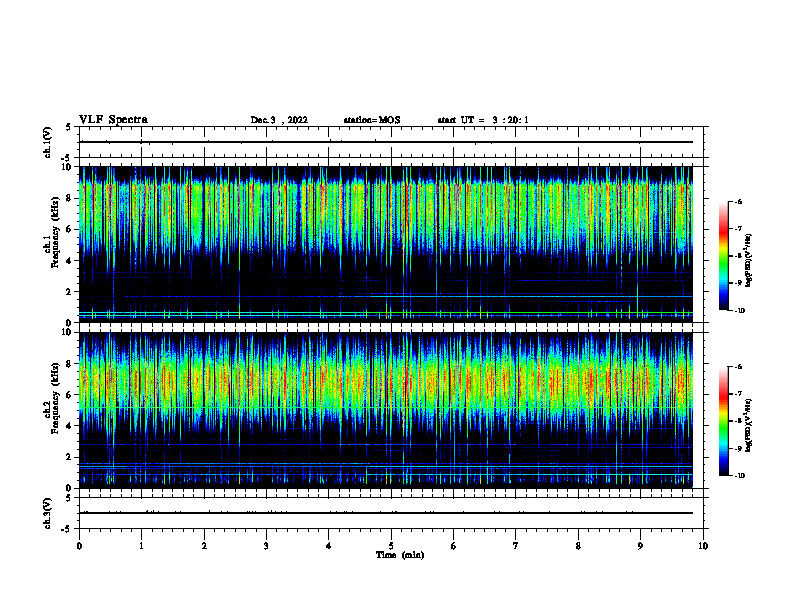Screen dimensions: 792x612
Task: Click the "-10" label on ch.1 colorbar
Action: click(739, 310)
